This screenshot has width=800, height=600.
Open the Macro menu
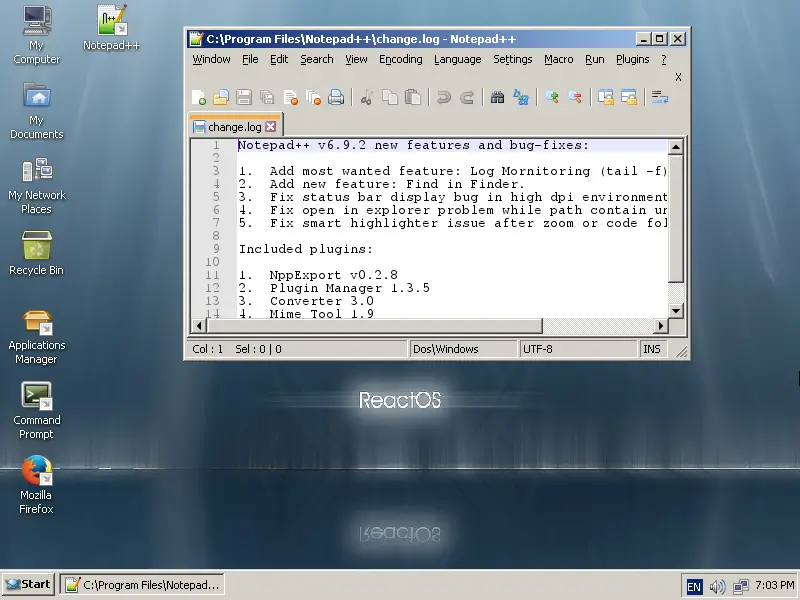(559, 59)
